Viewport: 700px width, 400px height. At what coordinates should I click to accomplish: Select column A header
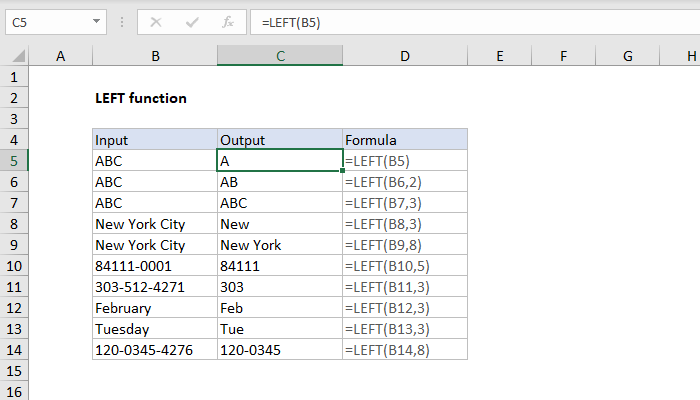[60, 57]
